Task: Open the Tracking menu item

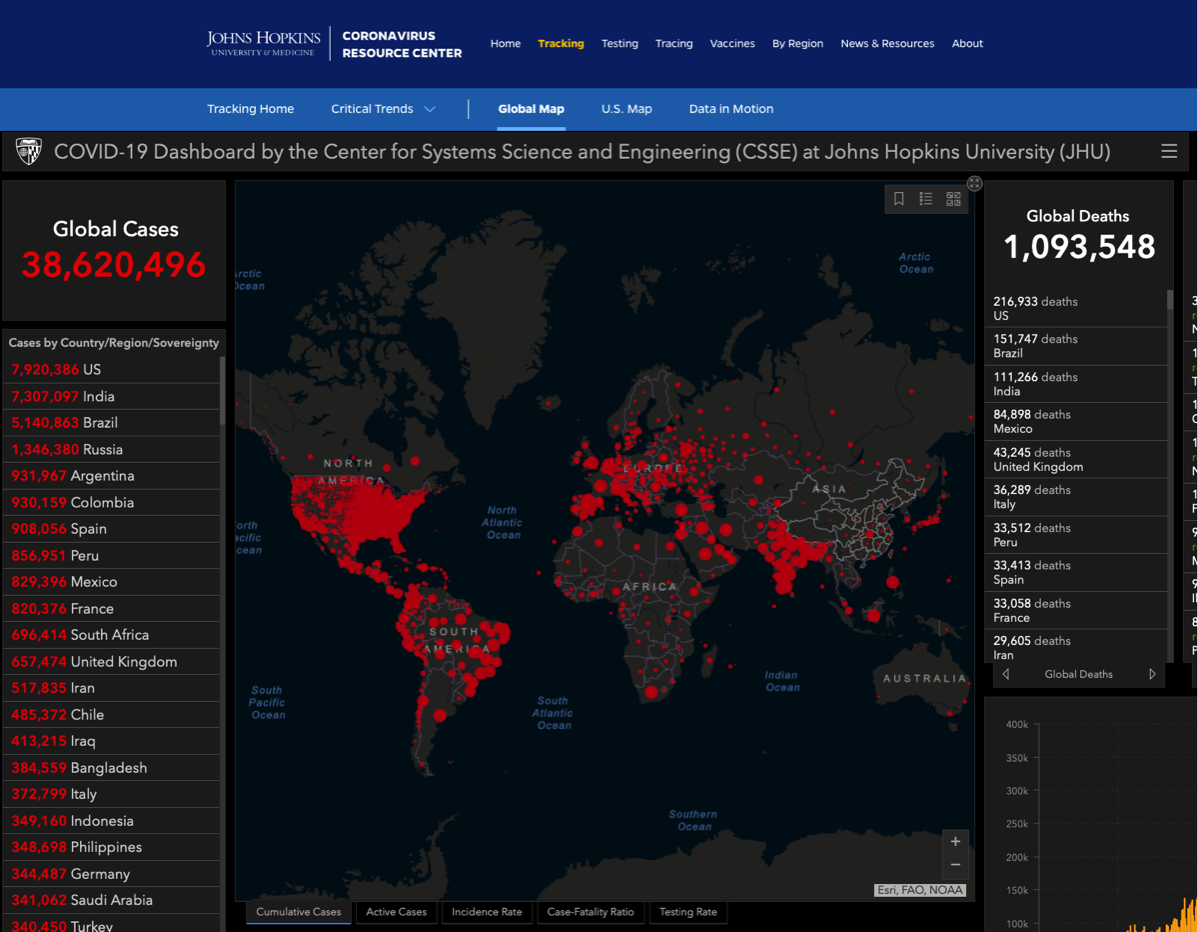Action: click(x=561, y=44)
